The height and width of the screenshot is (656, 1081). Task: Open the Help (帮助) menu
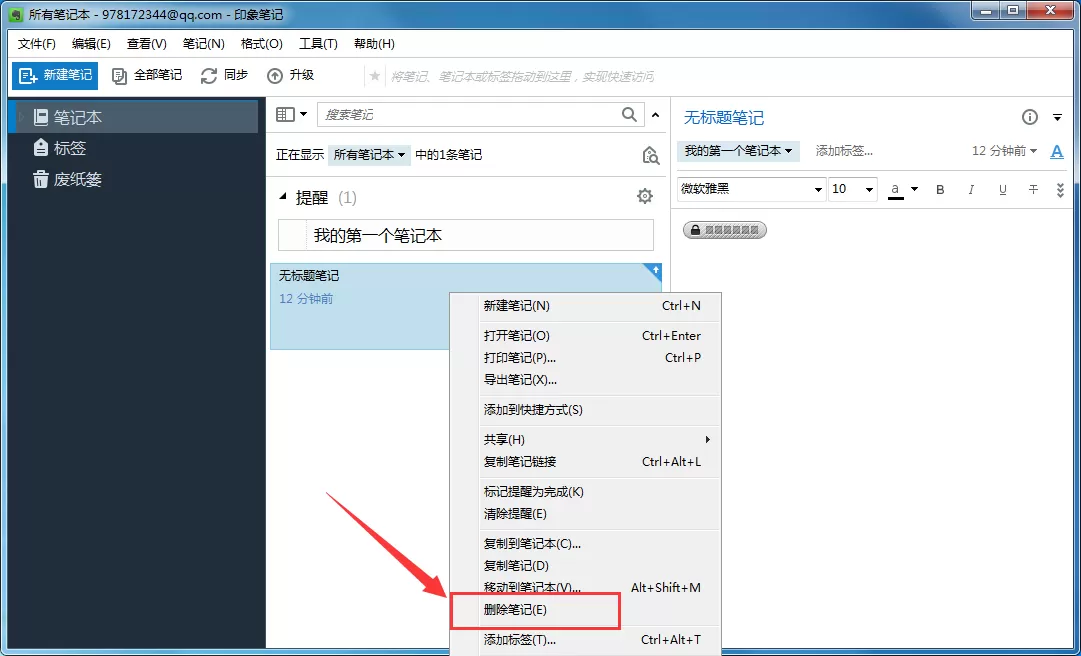[x=374, y=43]
